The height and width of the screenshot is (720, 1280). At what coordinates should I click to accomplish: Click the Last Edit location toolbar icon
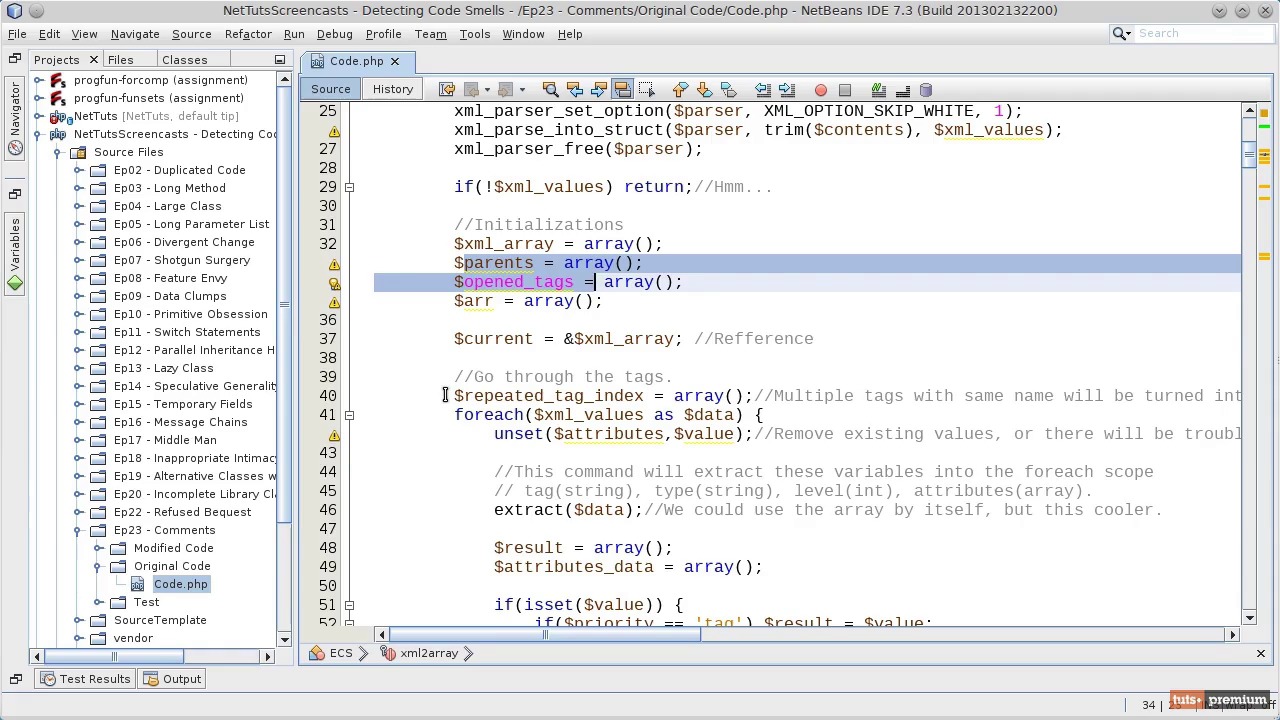click(447, 90)
